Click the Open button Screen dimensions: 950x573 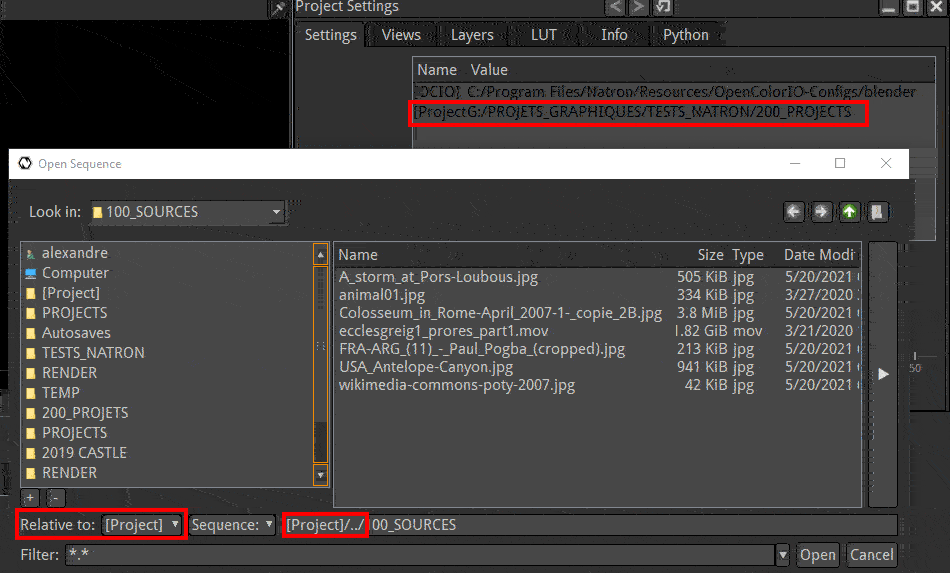(817, 555)
